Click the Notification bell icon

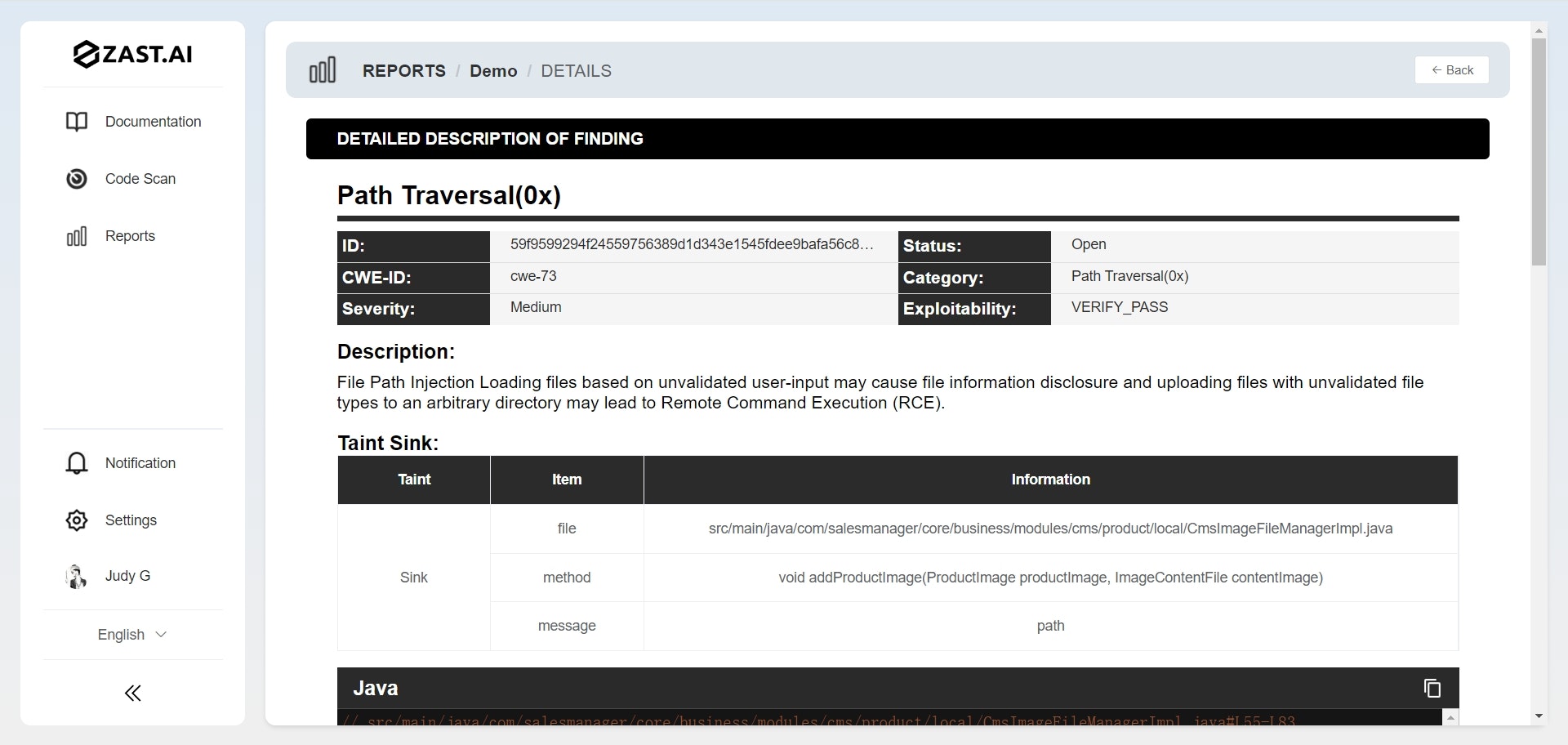[x=77, y=463]
